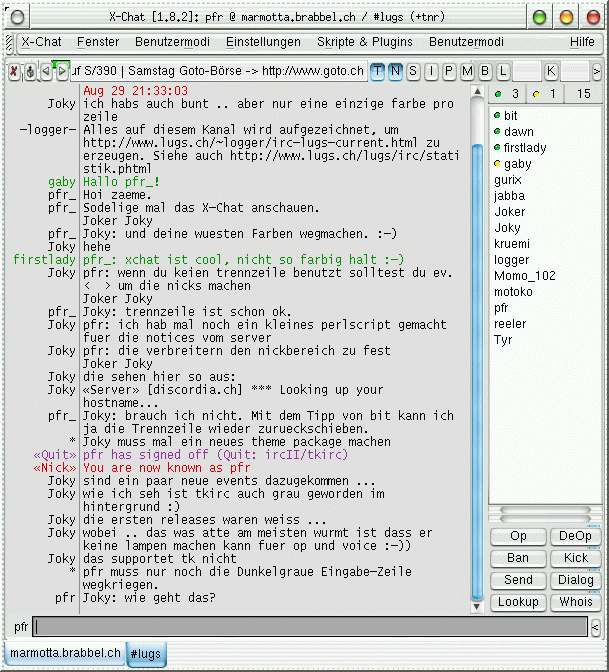Toggle the N channel mode button

pos(395,71)
